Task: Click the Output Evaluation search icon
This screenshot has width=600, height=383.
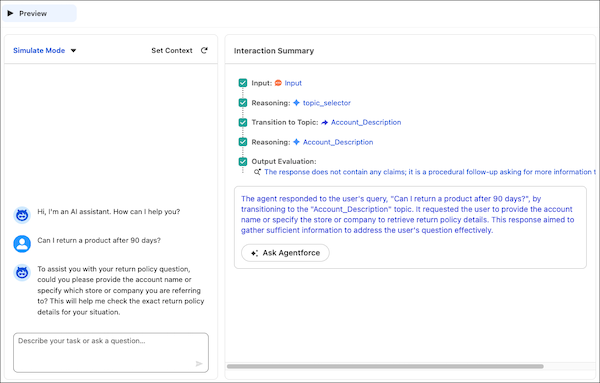Action: pyautogui.click(x=258, y=172)
